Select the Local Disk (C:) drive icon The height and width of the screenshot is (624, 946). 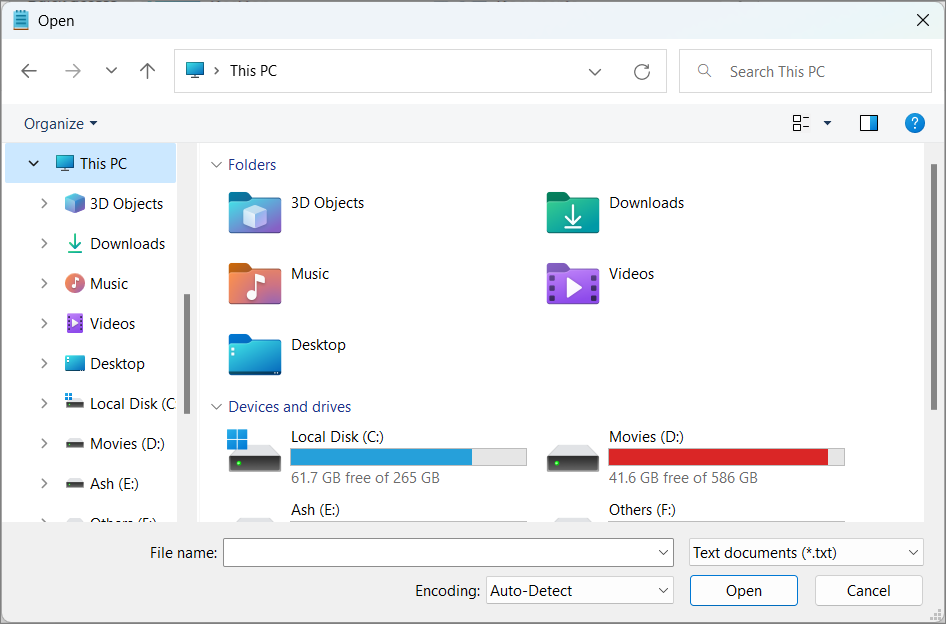click(x=254, y=450)
